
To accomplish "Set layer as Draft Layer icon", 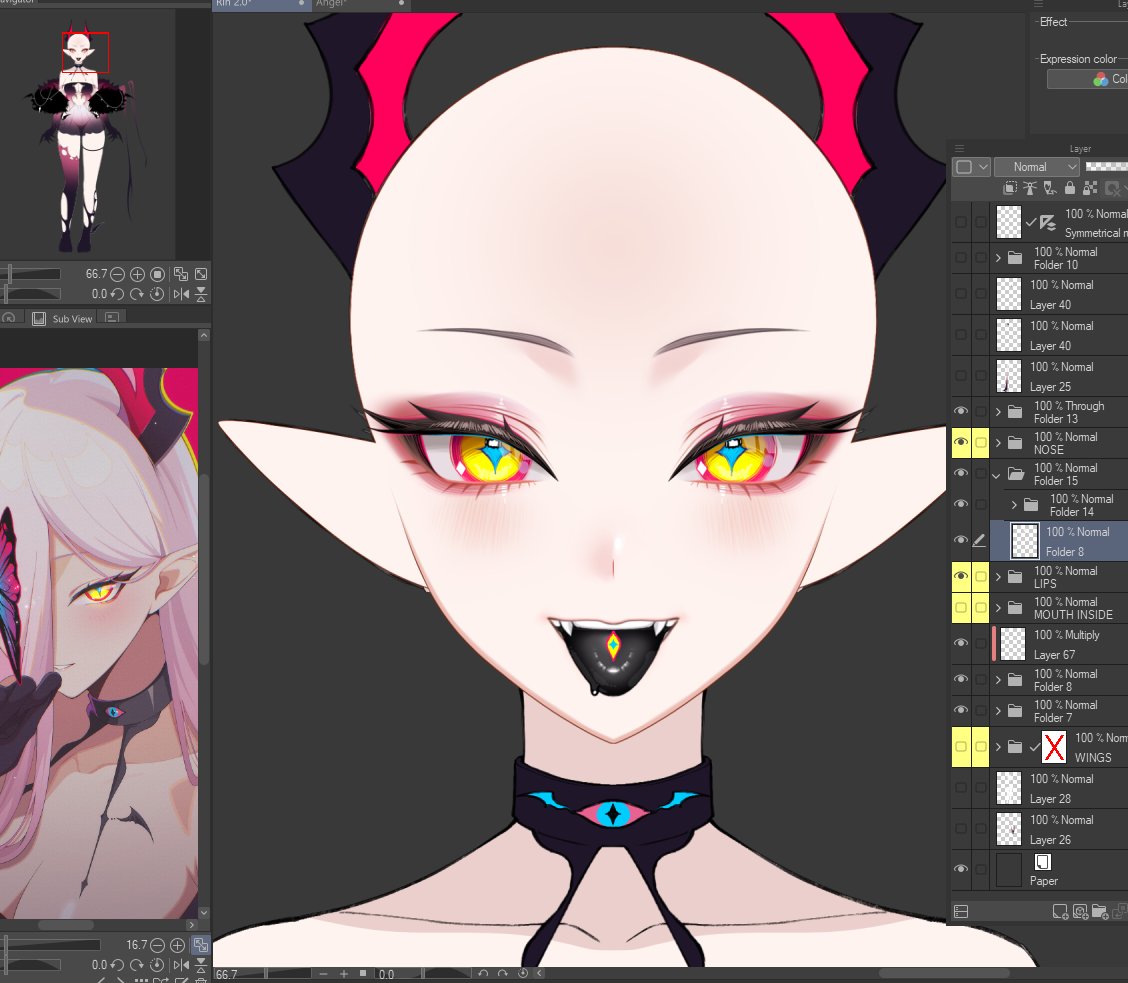I will (1050, 189).
